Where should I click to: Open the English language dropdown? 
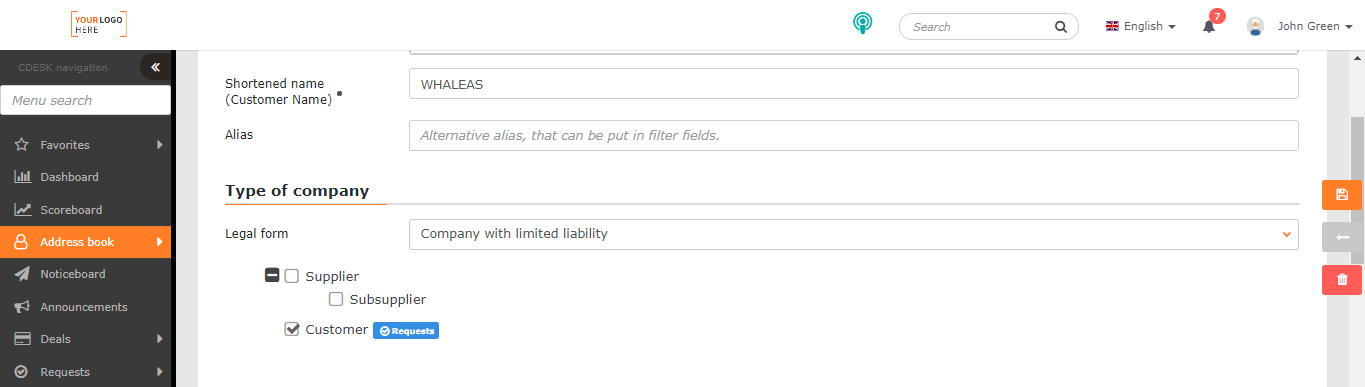point(1140,27)
